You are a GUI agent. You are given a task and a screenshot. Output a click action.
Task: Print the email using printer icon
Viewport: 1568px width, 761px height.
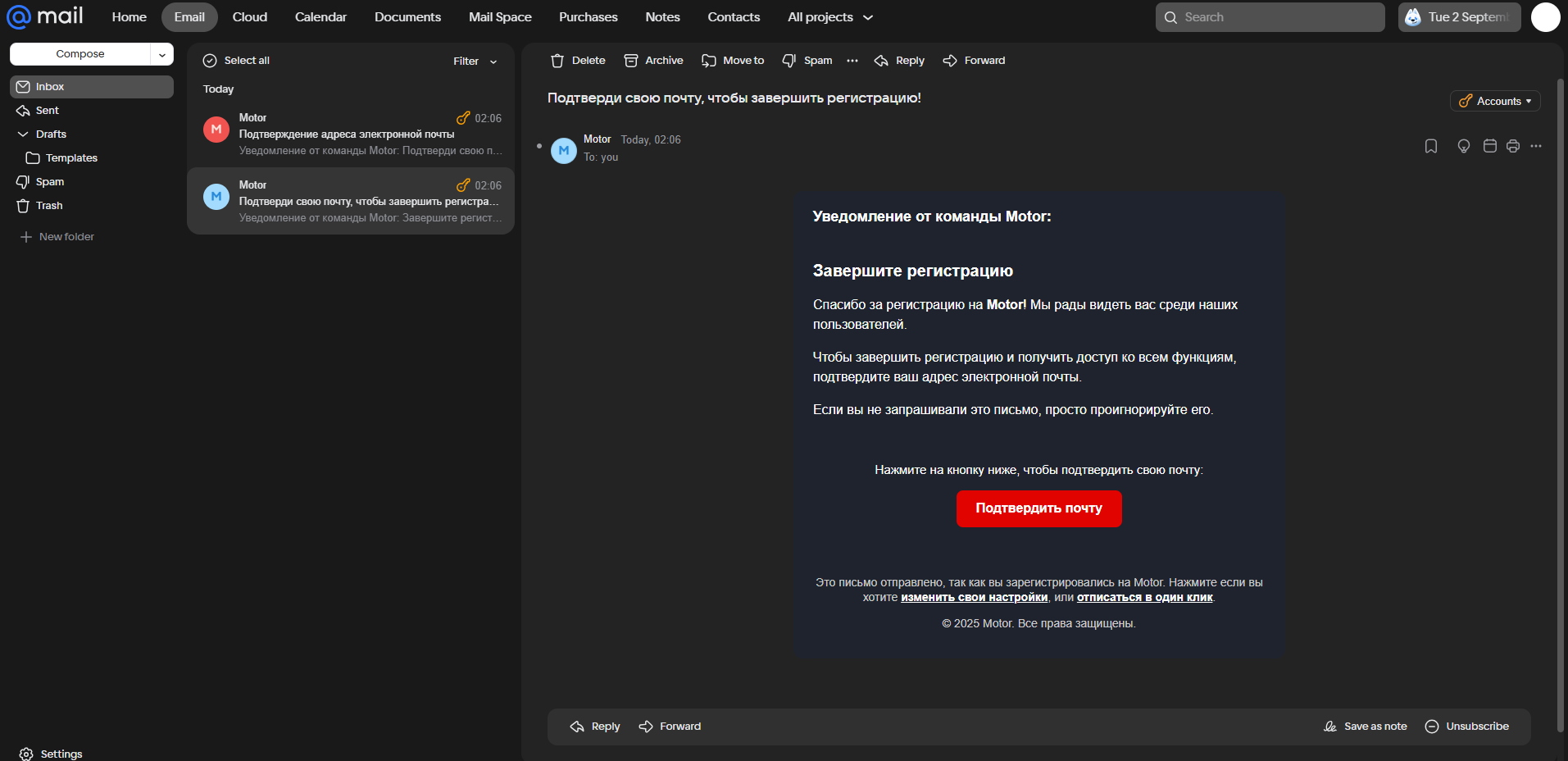[1513, 146]
